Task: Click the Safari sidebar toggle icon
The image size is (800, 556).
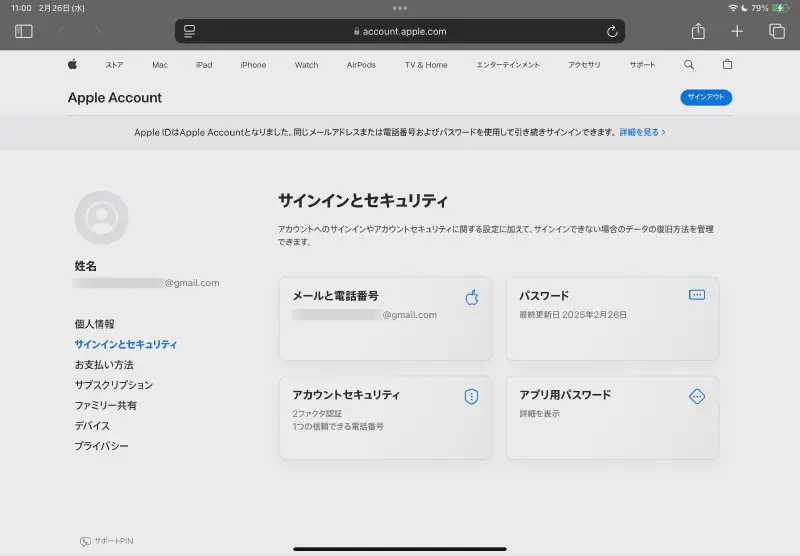Action: 24,31
